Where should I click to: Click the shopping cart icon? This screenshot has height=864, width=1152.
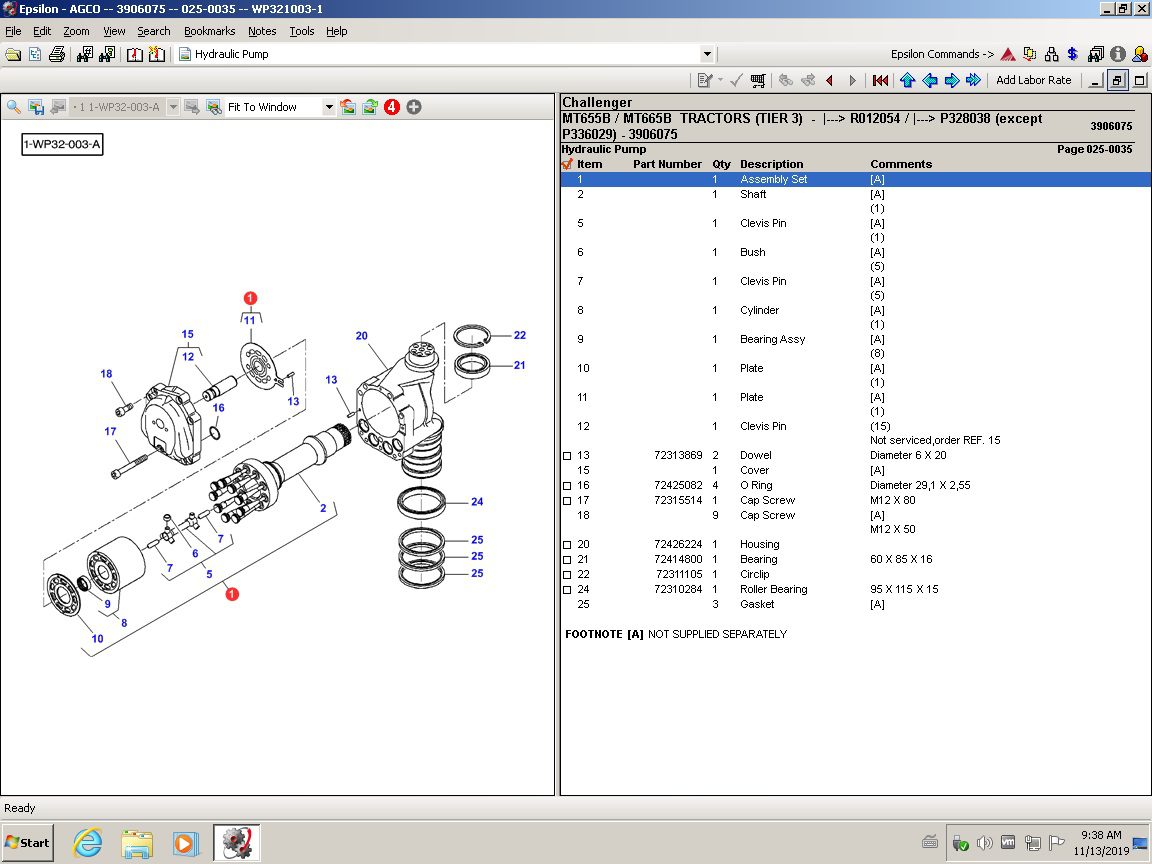(758, 80)
